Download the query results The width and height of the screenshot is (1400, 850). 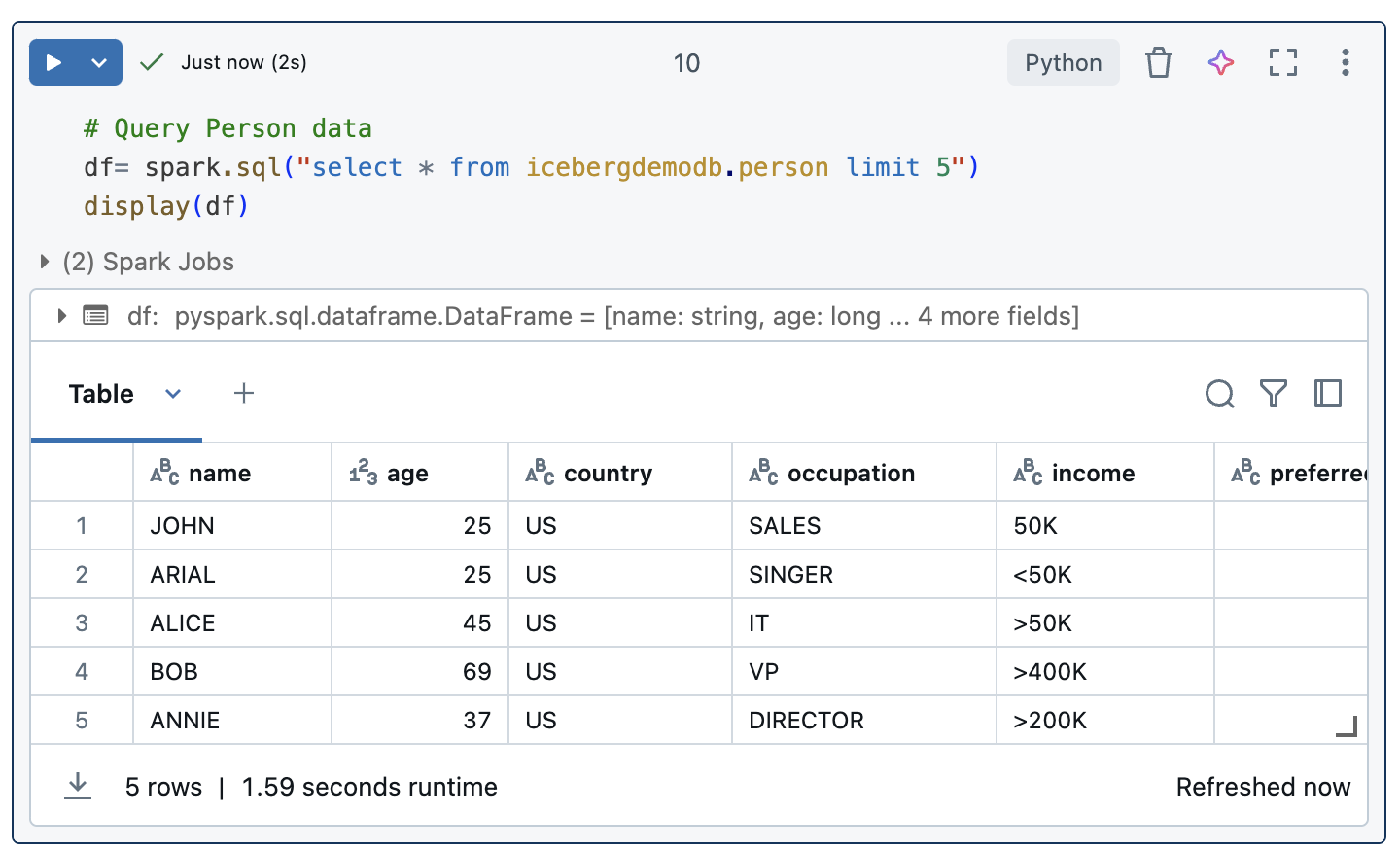click(x=78, y=786)
